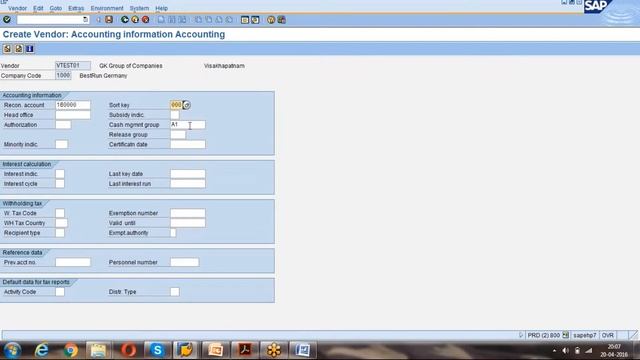
Task: Click the W. Tax Code field
Action: coord(60,213)
